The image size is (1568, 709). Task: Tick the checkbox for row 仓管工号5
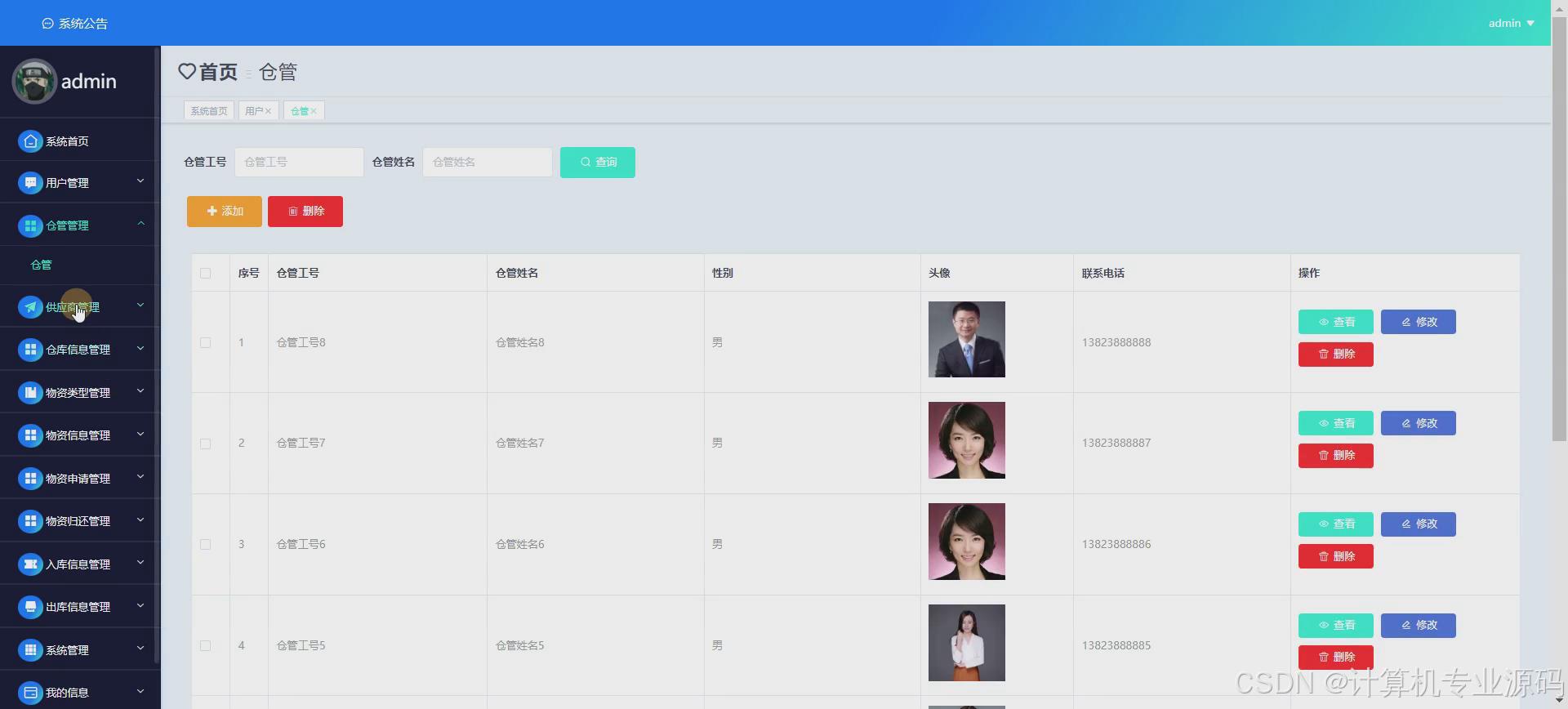[205, 645]
